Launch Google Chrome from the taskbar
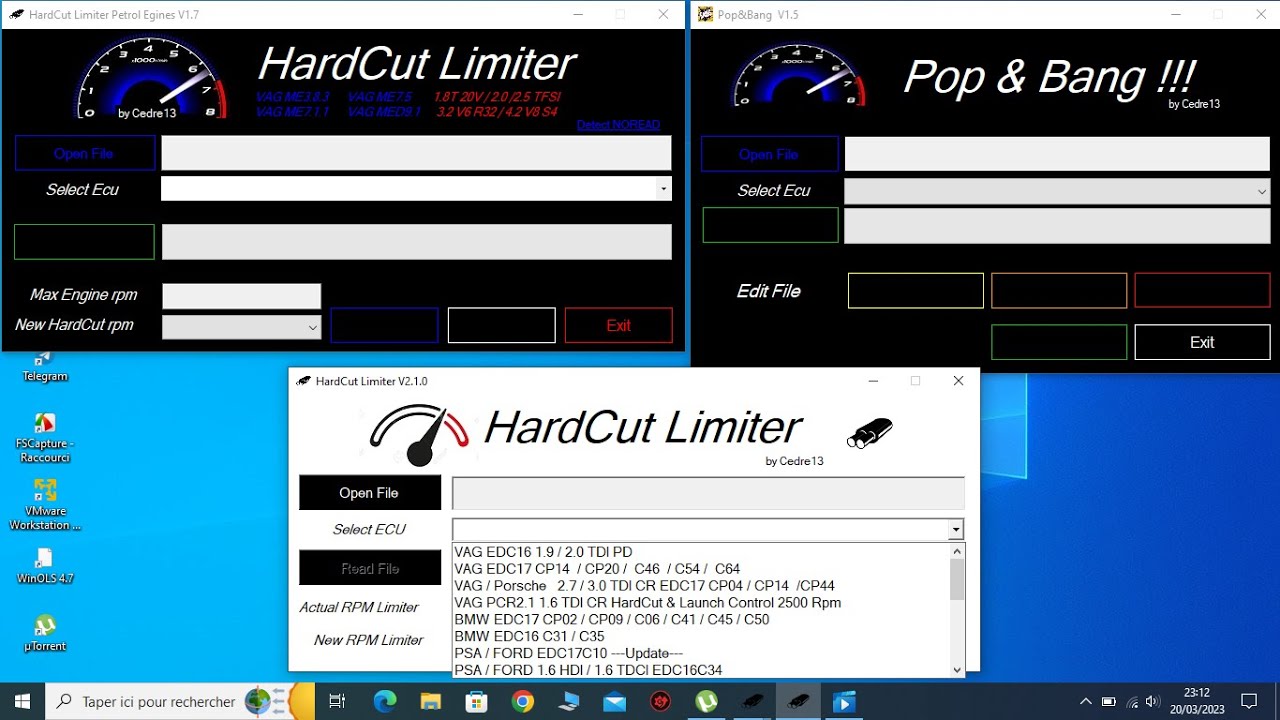 523,702
